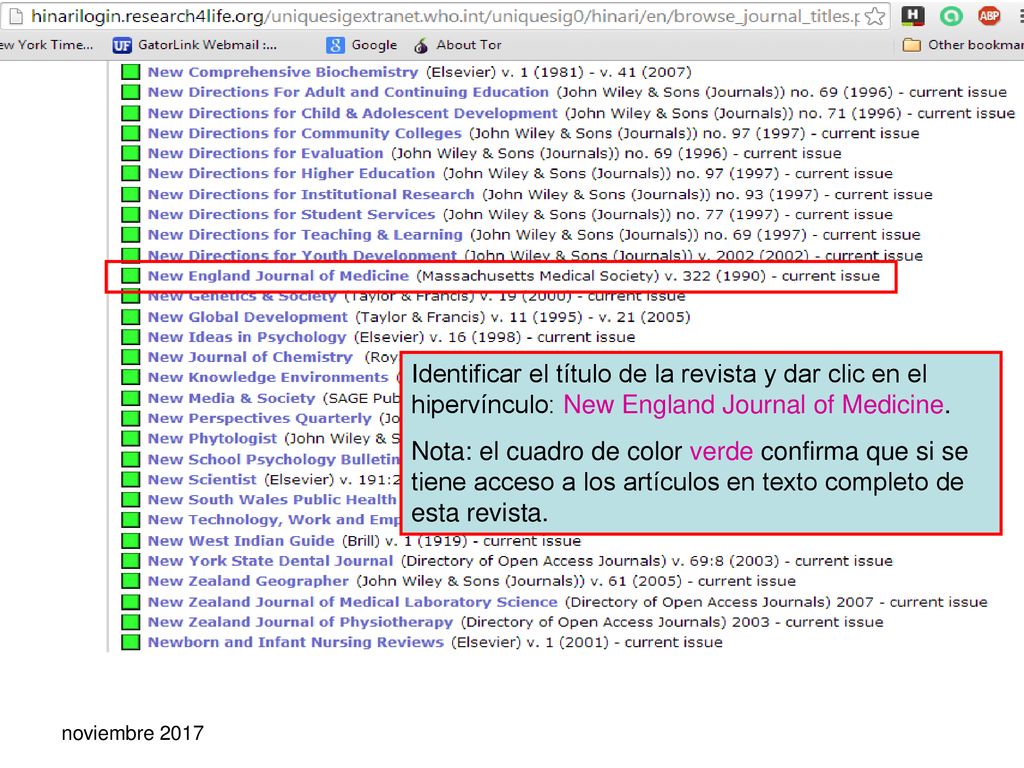Click green square beside New Media & Society
The image size is (1024, 768).
[x=131, y=398]
